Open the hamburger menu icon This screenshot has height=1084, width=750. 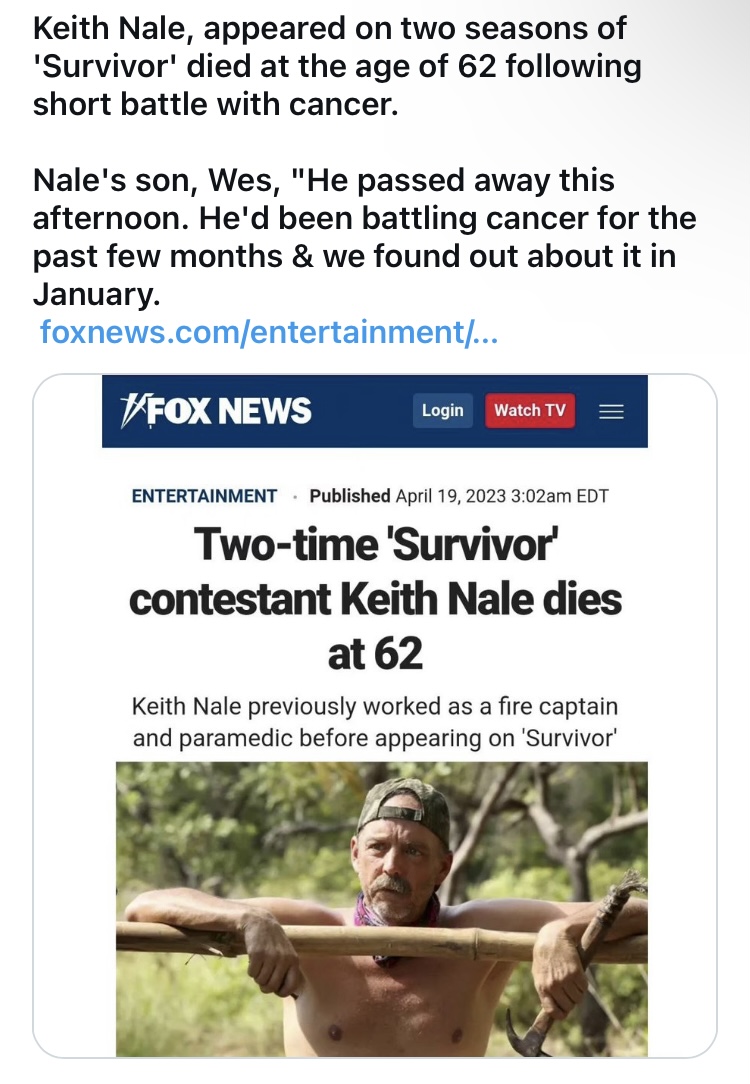click(x=610, y=411)
